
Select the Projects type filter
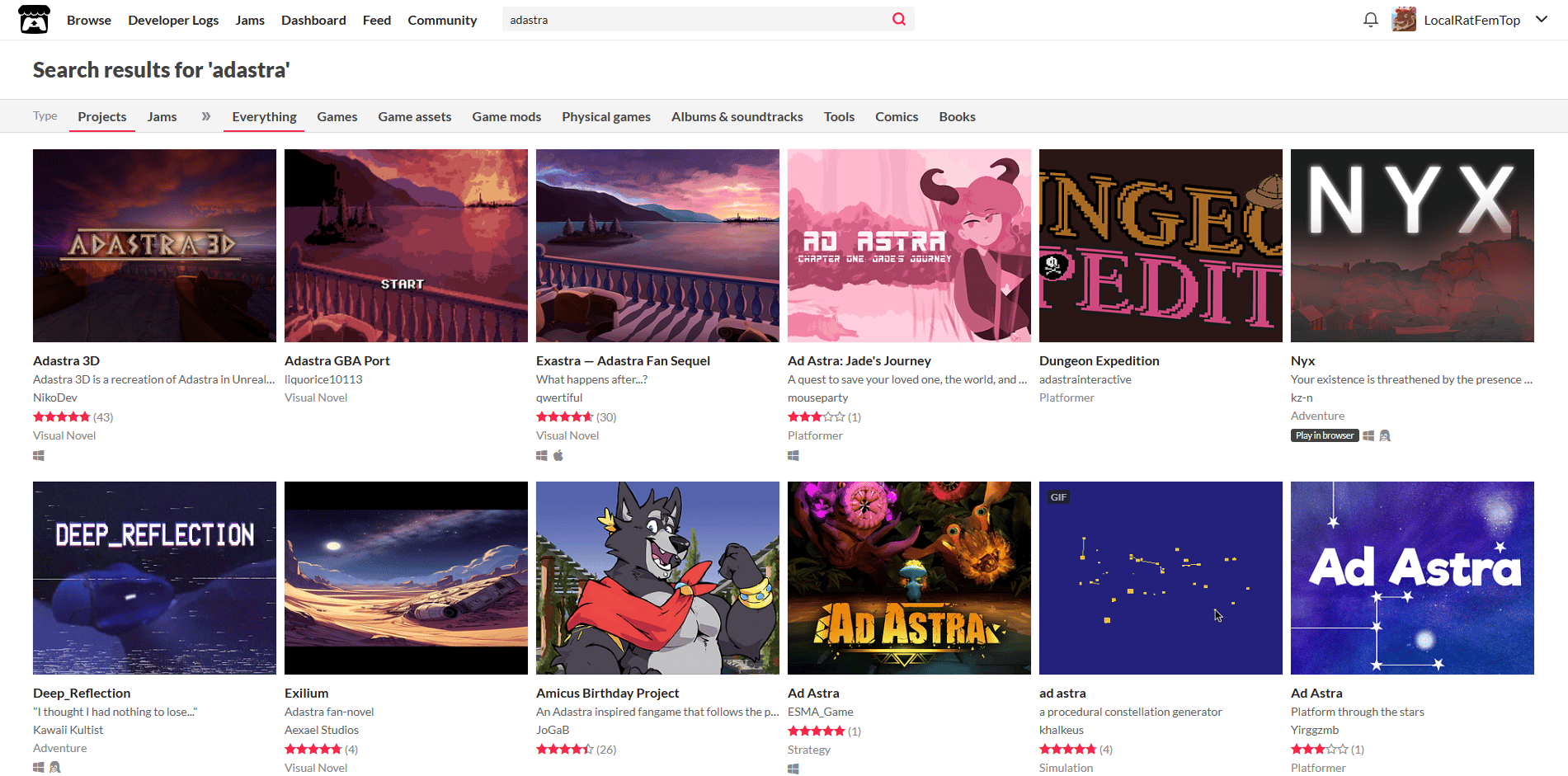[102, 116]
